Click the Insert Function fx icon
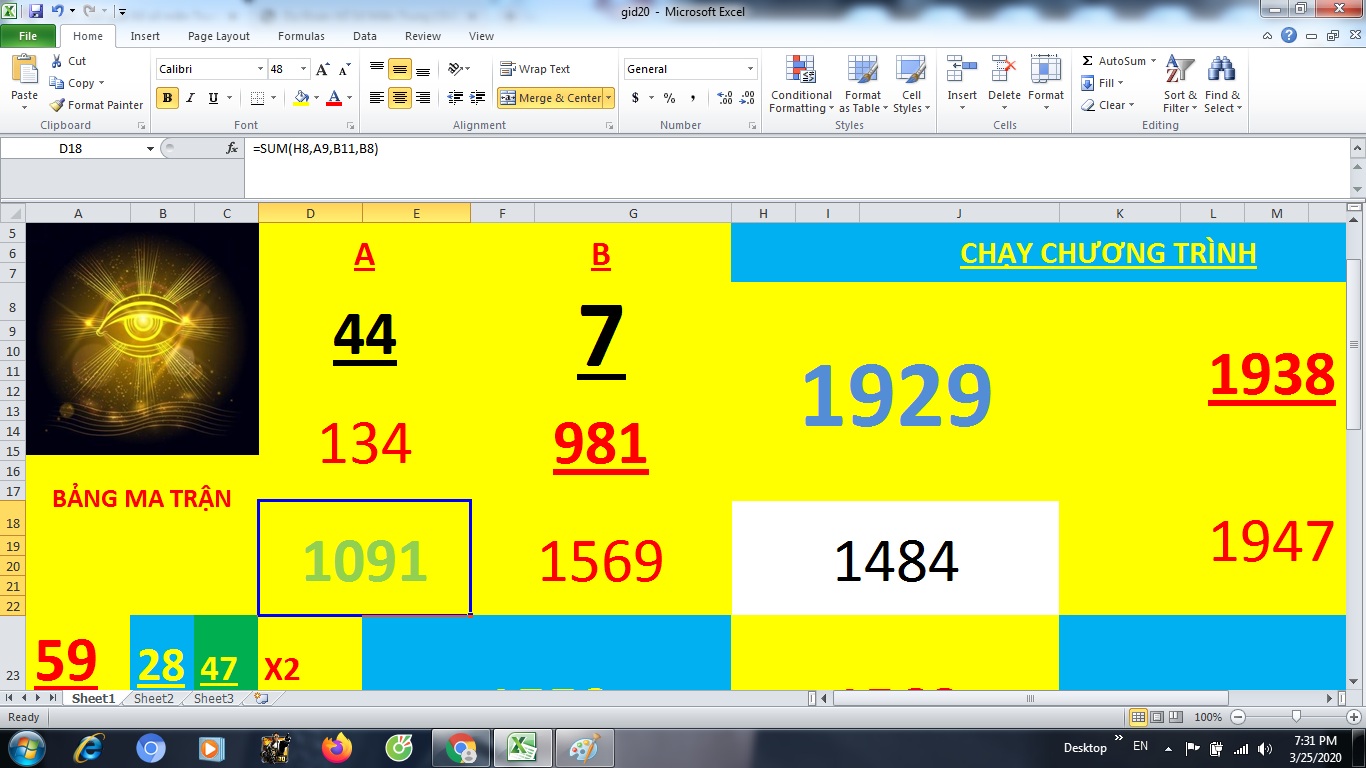 (232, 148)
